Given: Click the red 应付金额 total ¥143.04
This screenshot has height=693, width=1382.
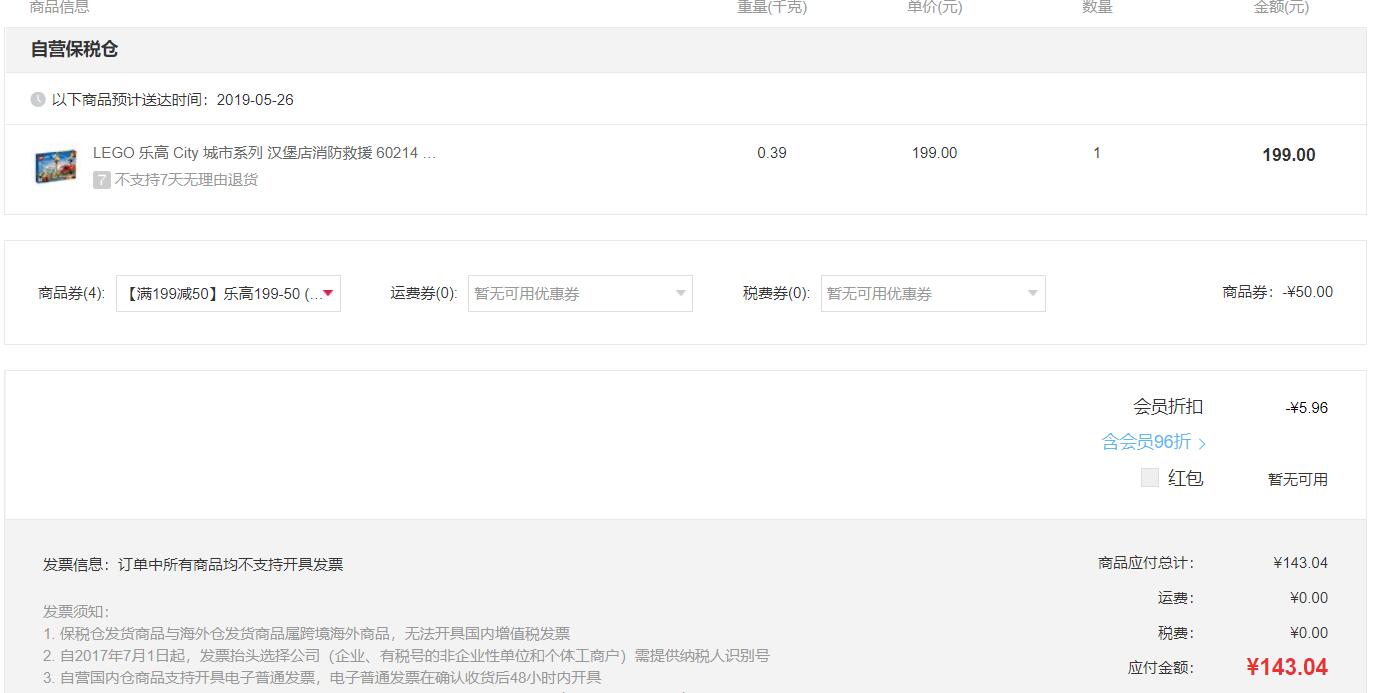Looking at the screenshot, I should 1287,667.
